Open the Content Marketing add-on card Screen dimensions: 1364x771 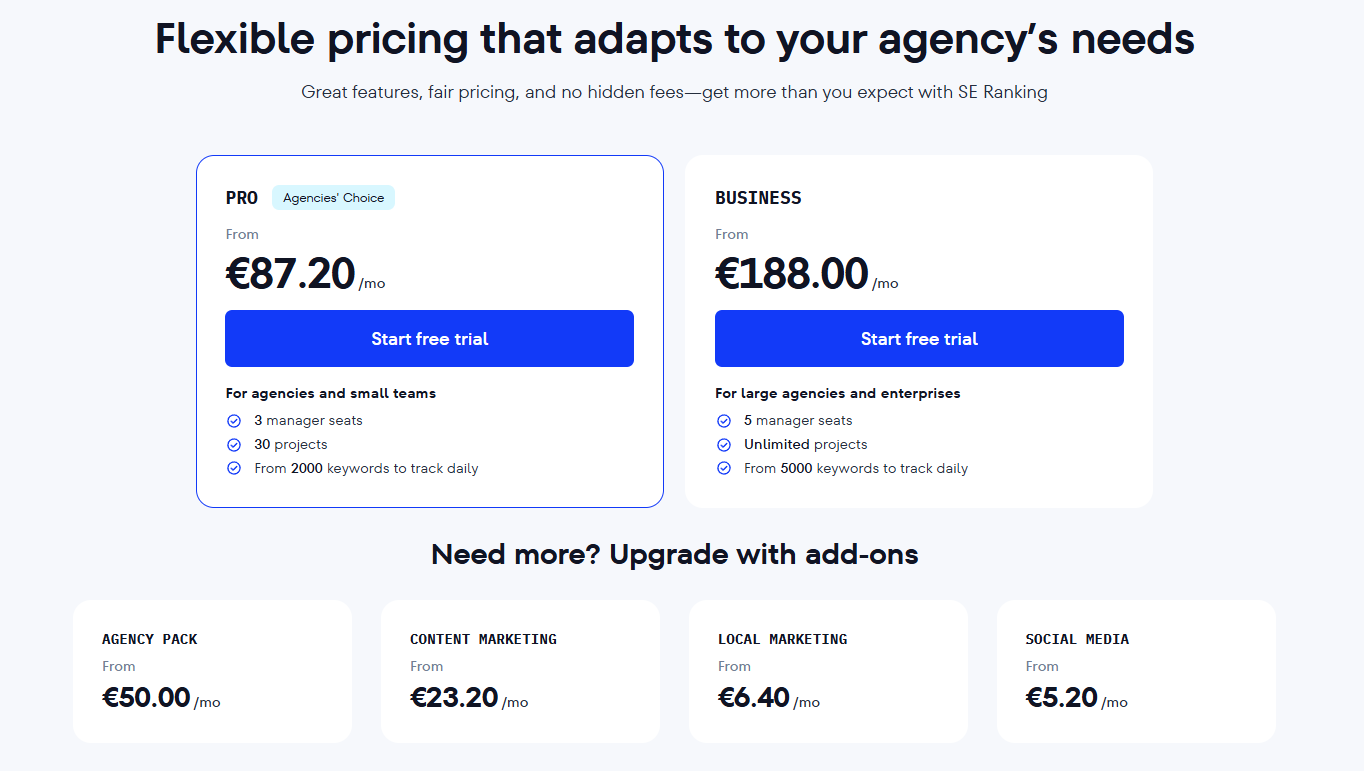pos(520,671)
